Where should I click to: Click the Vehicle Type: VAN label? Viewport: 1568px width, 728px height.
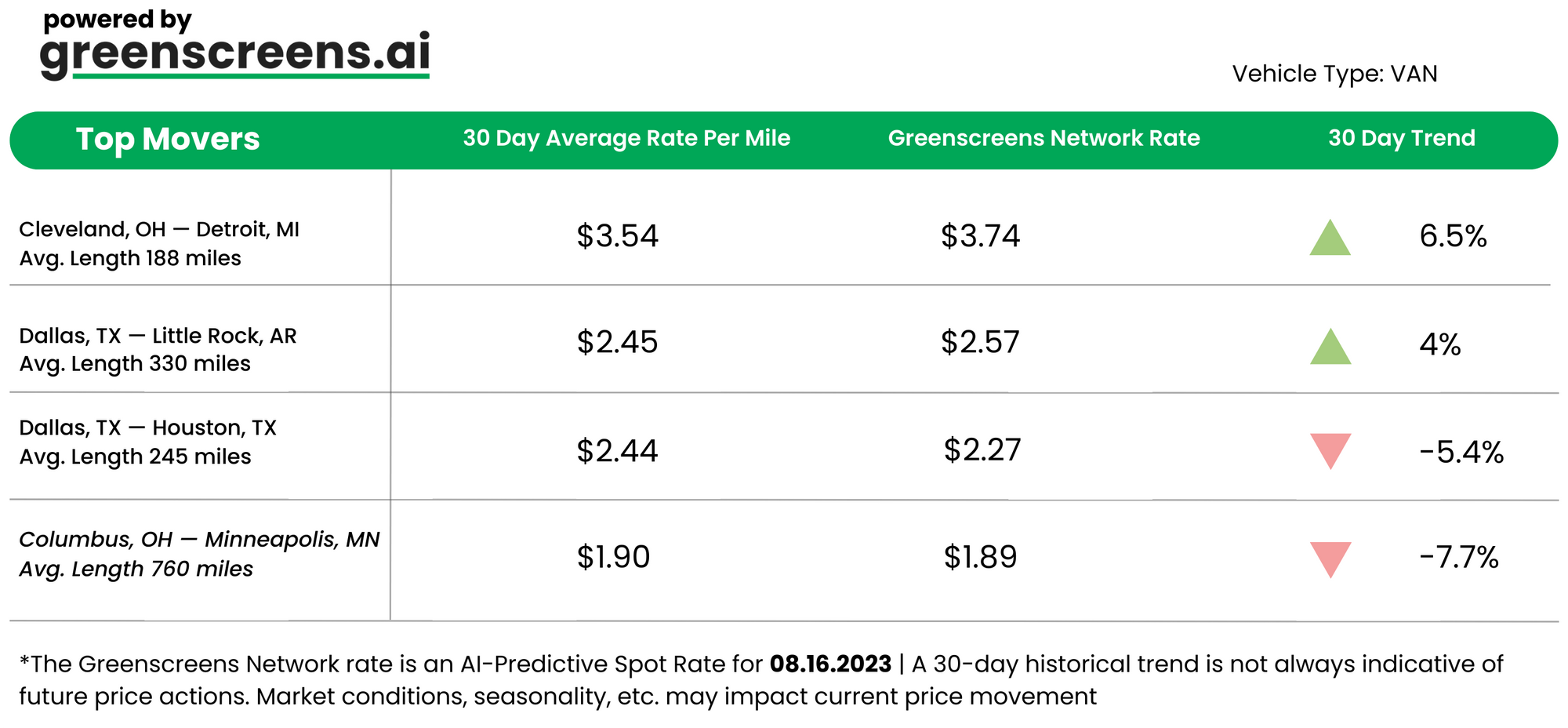point(1334,74)
